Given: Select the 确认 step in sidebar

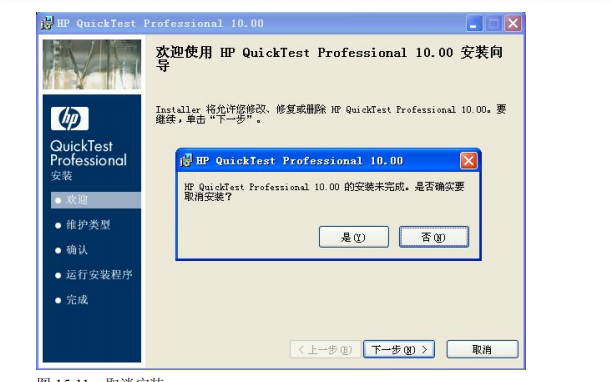Looking at the screenshot, I should pyautogui.click(x=72, y=250).
